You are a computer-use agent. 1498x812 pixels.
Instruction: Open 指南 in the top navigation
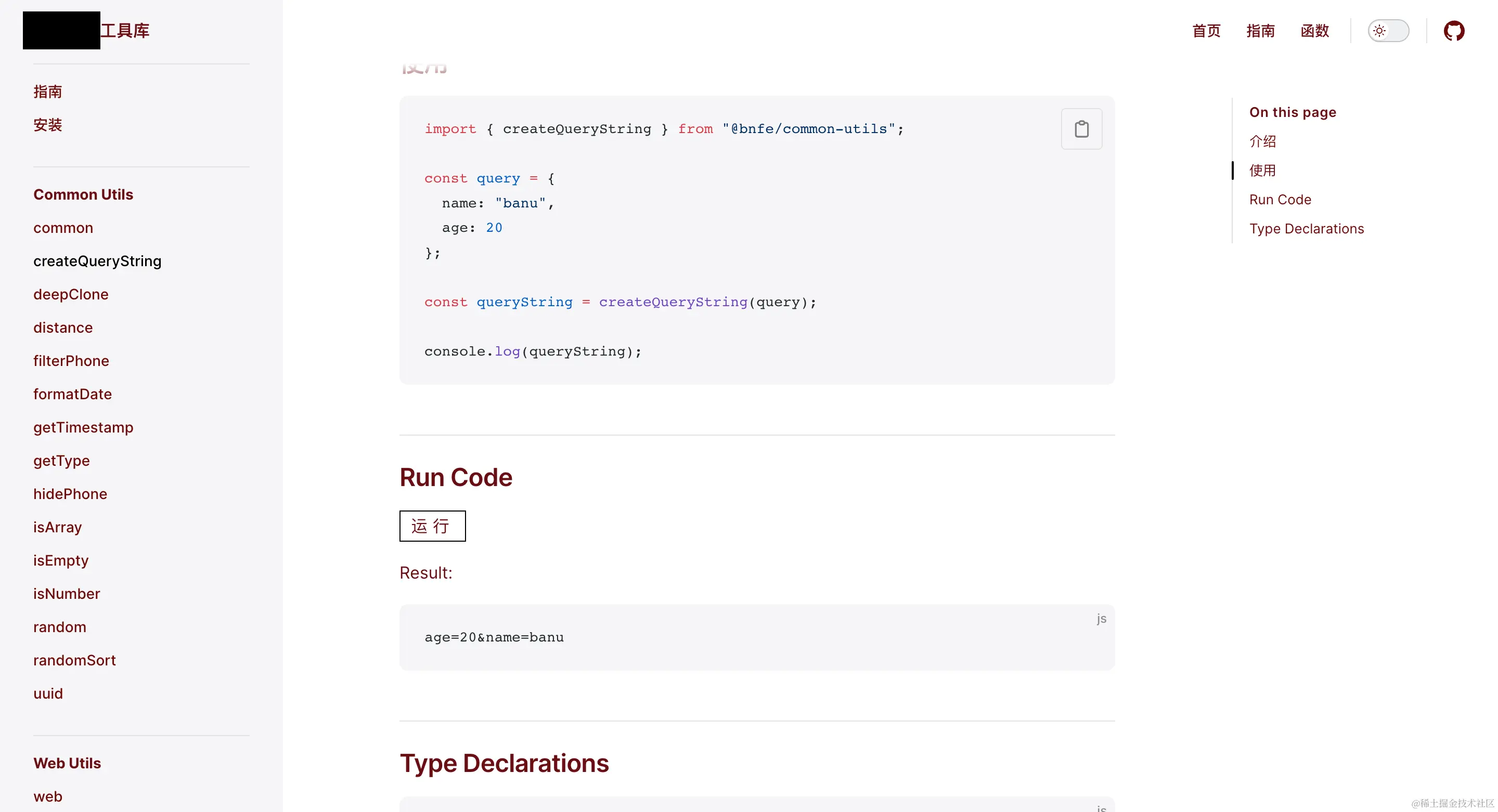pos(1260,31)
